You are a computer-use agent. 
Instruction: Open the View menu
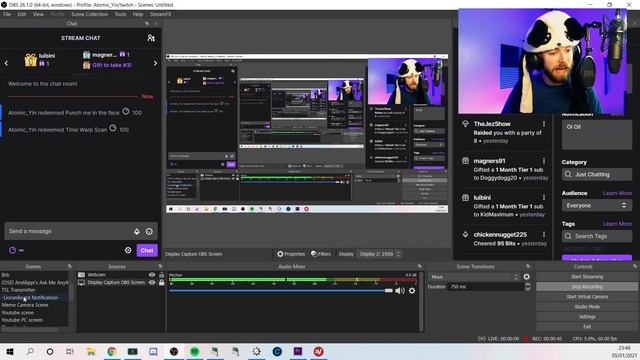tap(38, 14)
